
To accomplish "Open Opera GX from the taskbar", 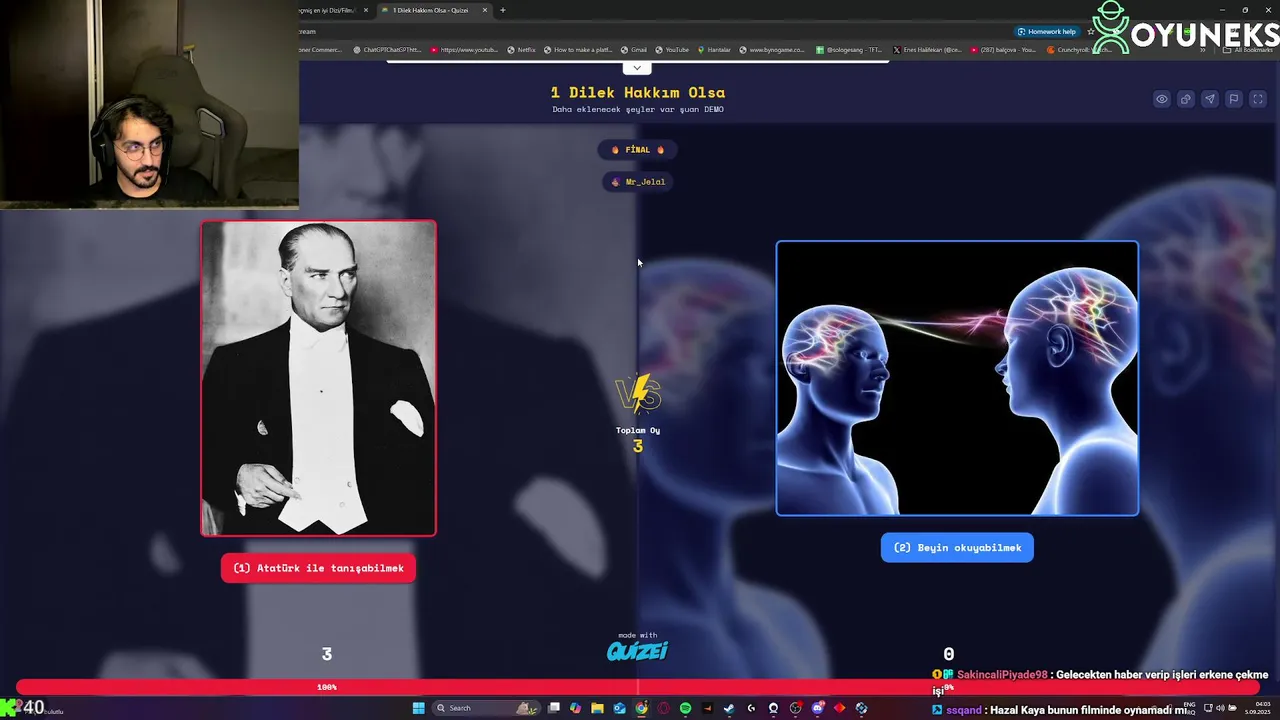I will tap(663, 708).
